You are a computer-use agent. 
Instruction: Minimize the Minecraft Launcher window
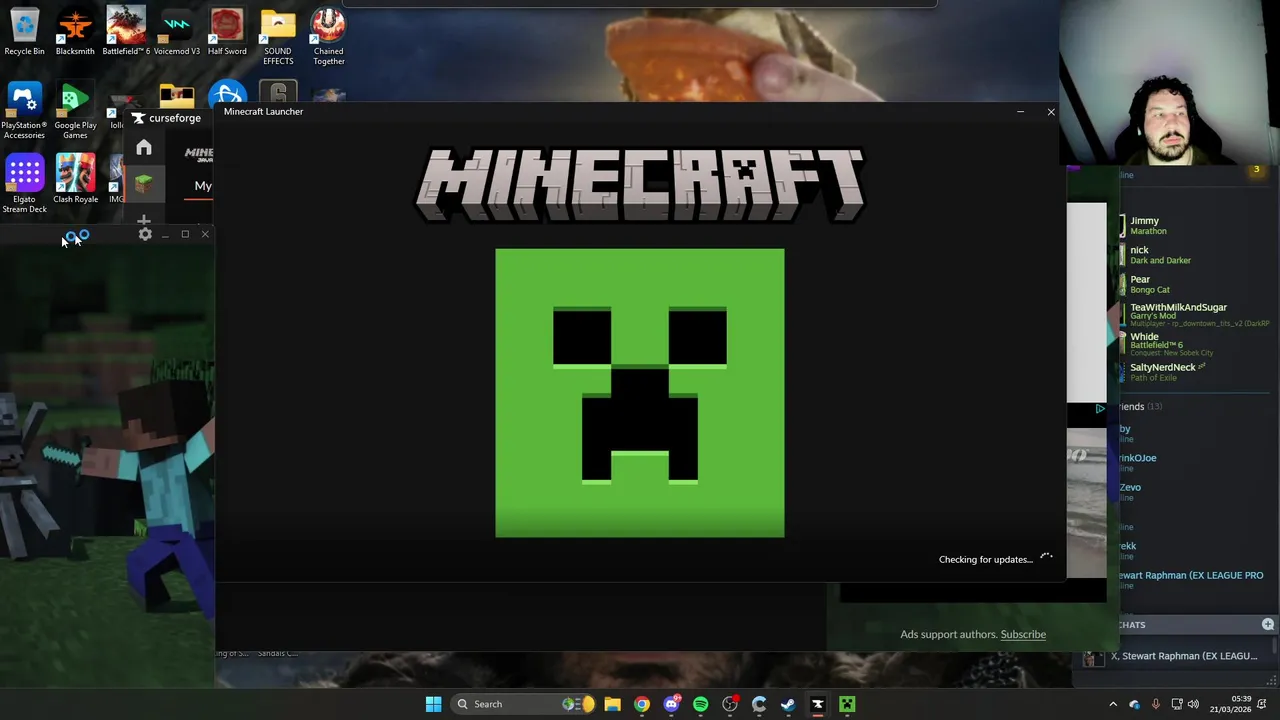click(x=1020, y=112)
